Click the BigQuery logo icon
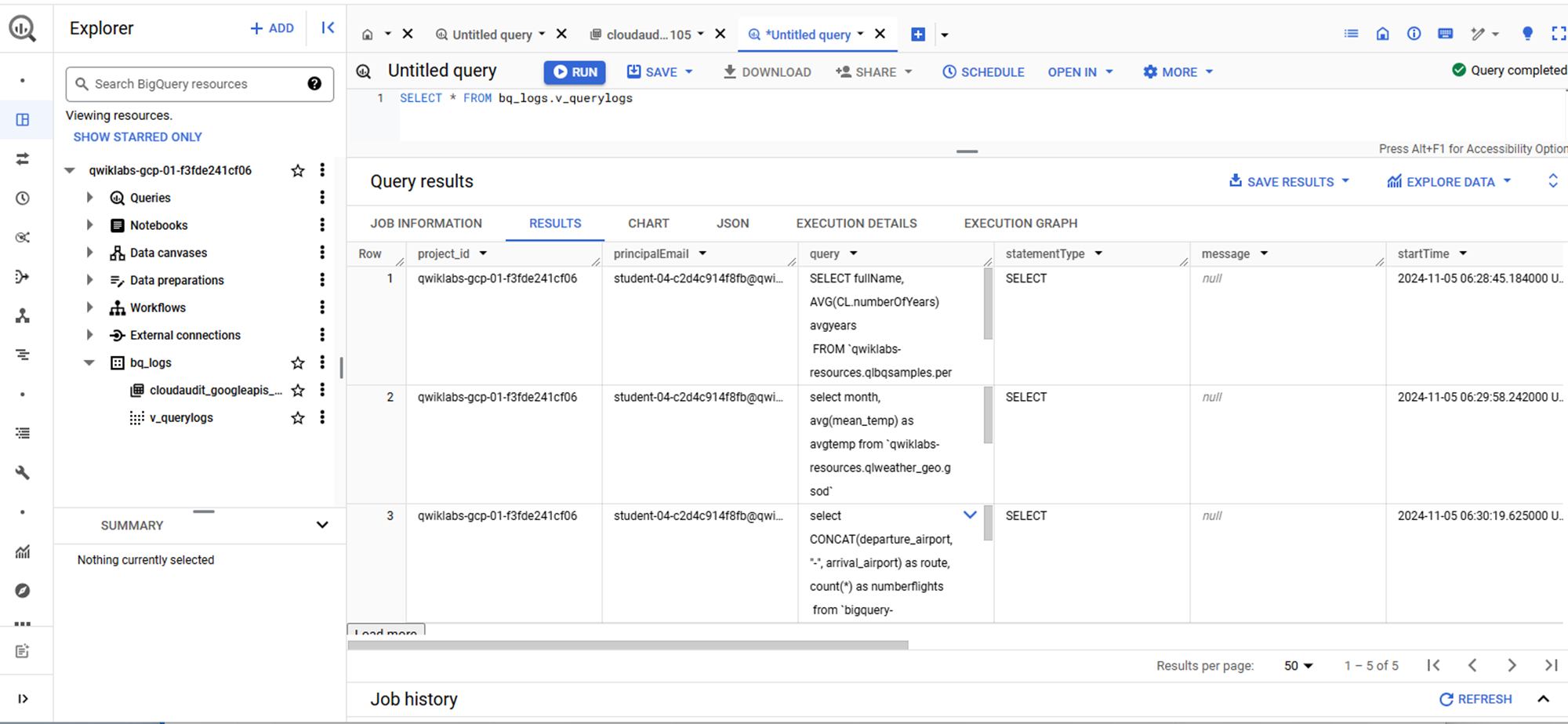 [x=23, y=29]
